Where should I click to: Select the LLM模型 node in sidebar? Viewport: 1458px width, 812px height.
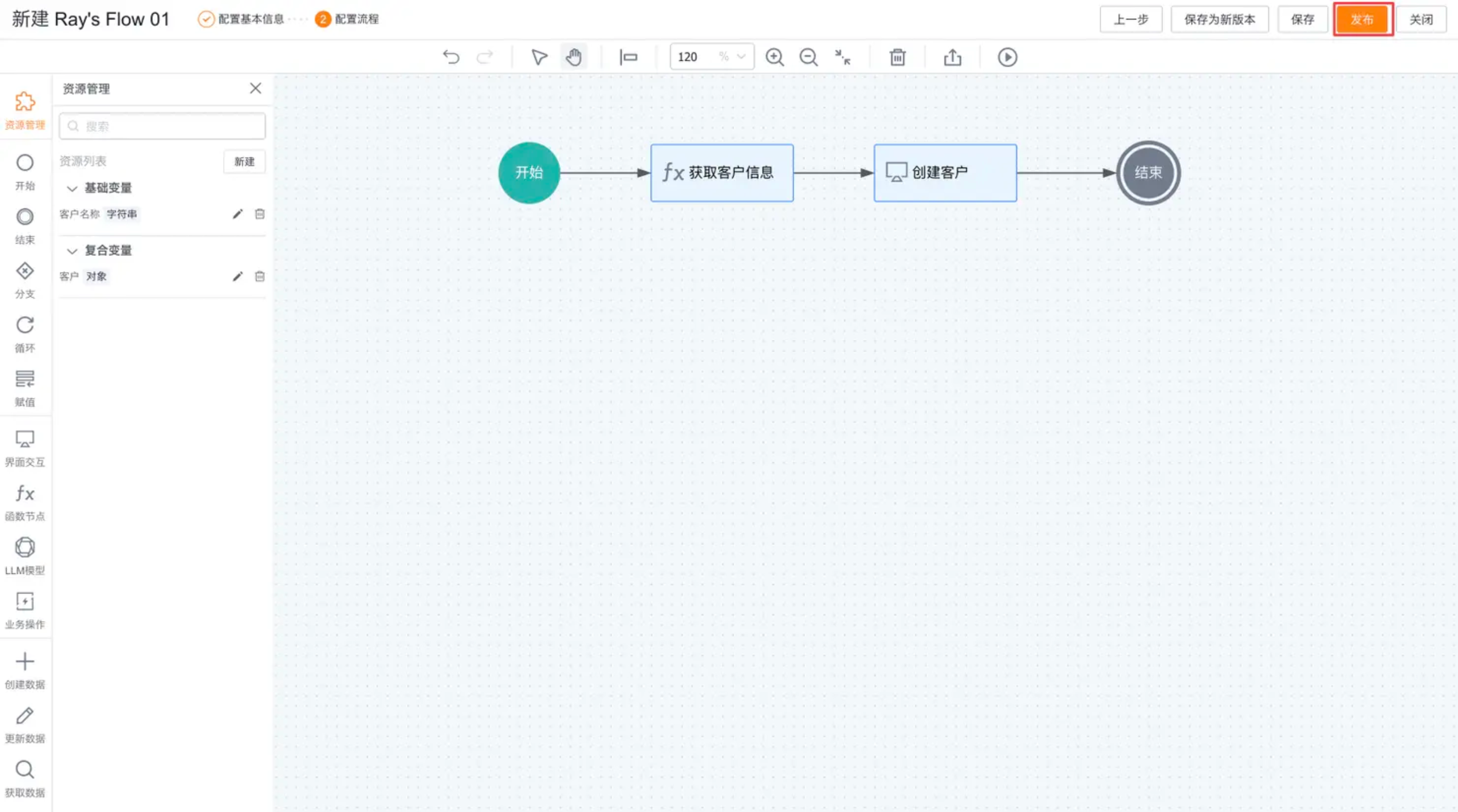point(25,555)
